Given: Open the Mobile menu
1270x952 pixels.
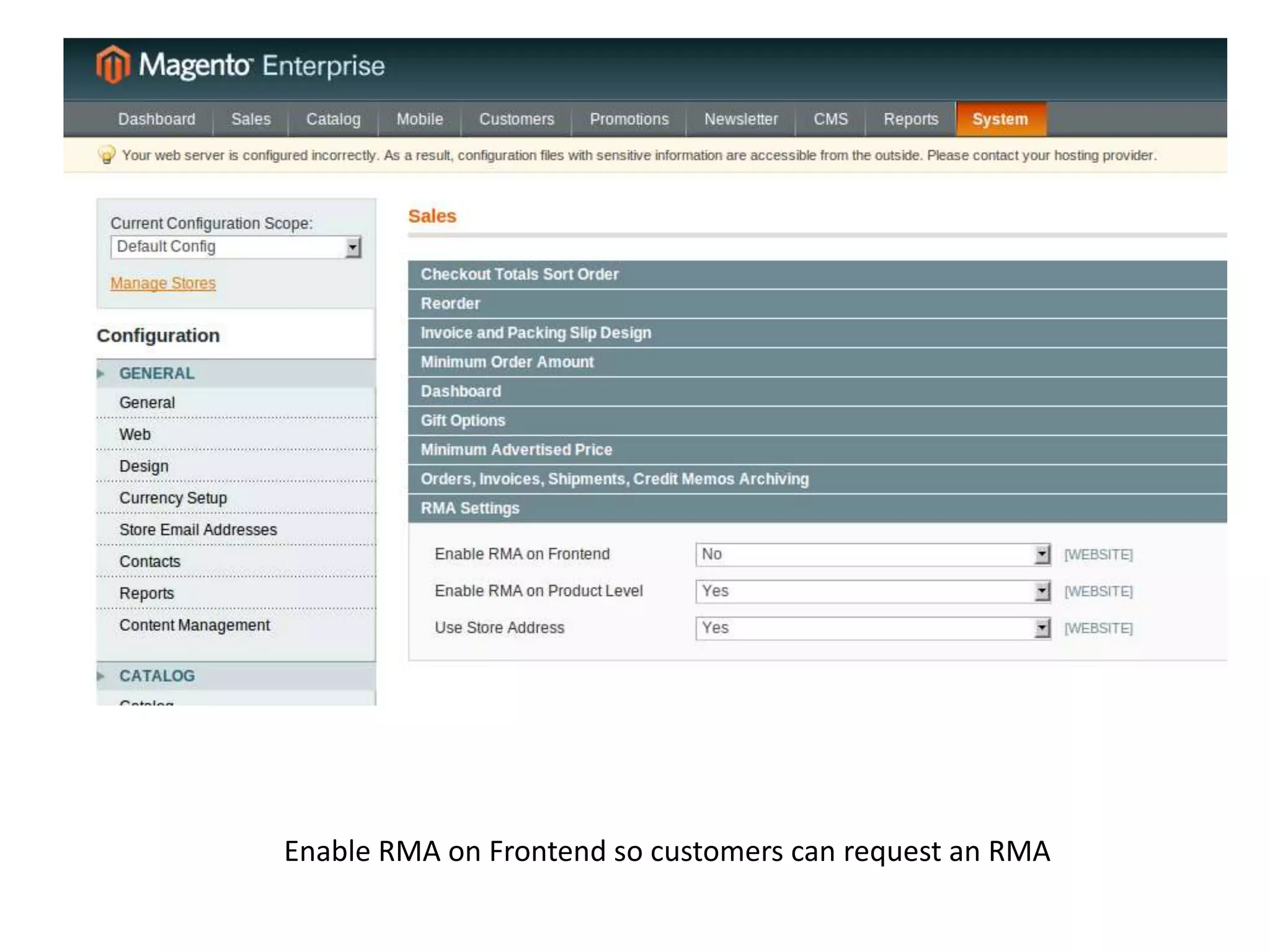Looking at the screenshot, I should 420,119.
